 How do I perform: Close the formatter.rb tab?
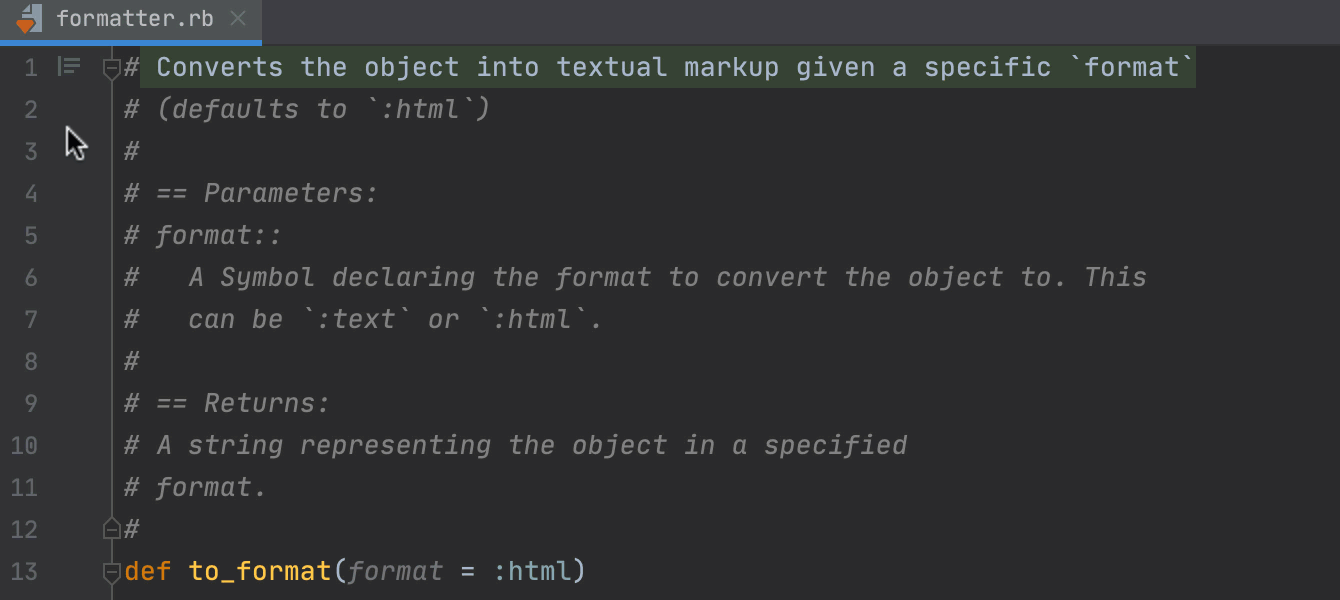pyautogui.click(x=237, y=19)
